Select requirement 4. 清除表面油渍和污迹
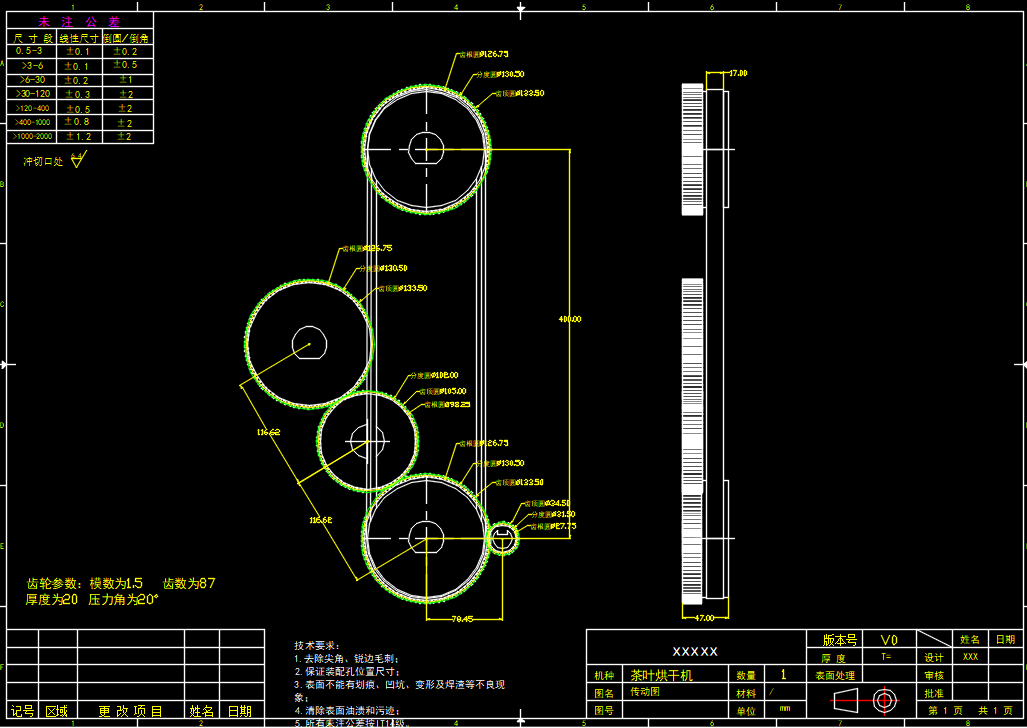1027x728 pixels. pos(346,710)
